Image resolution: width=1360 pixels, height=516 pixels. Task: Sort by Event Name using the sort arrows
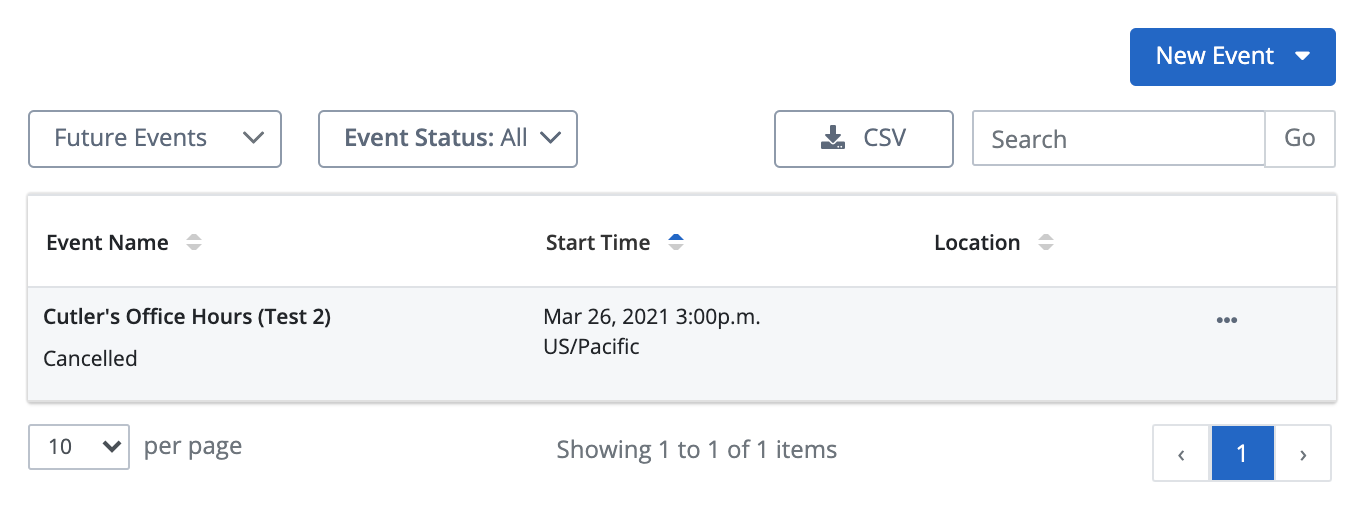click(x=194, y=243)
